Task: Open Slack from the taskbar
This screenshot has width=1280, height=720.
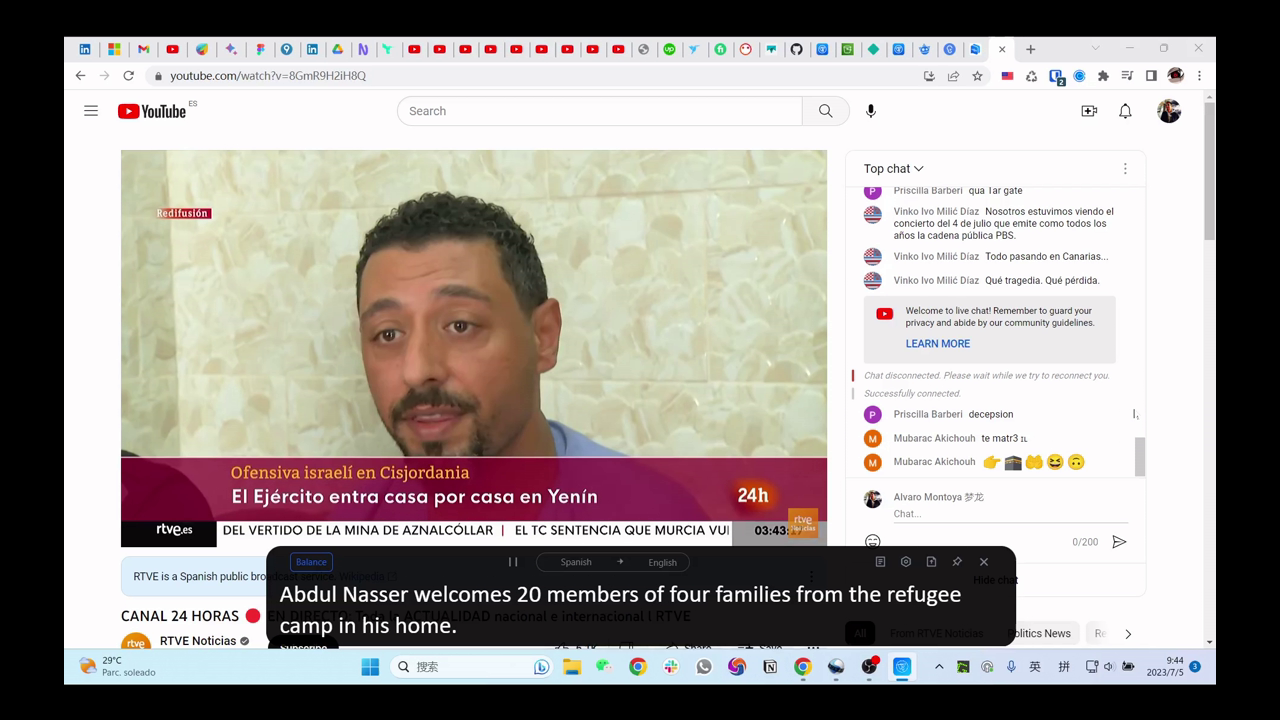Action: tap(671, 667)
